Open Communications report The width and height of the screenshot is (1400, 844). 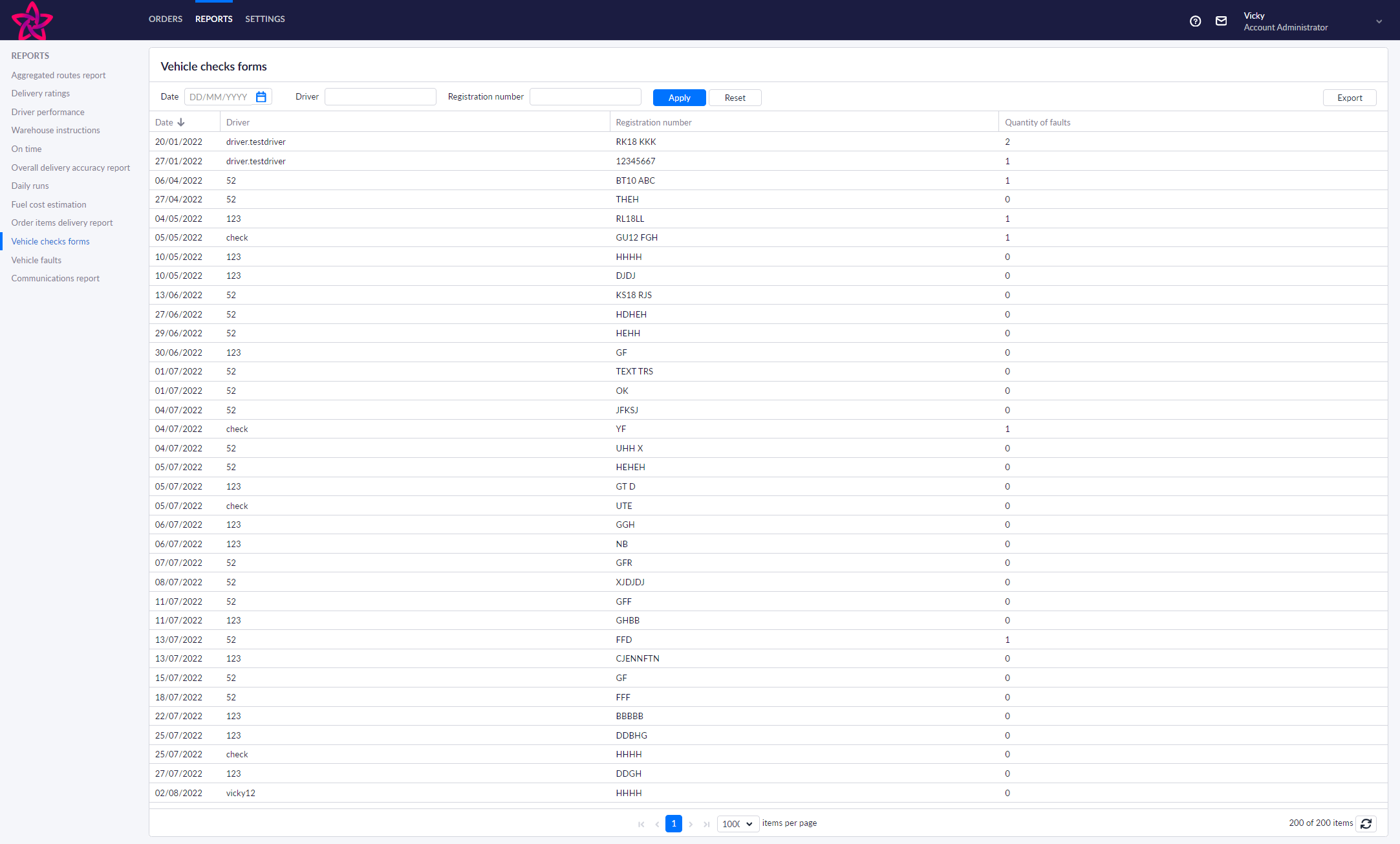[x=55, y=278]
